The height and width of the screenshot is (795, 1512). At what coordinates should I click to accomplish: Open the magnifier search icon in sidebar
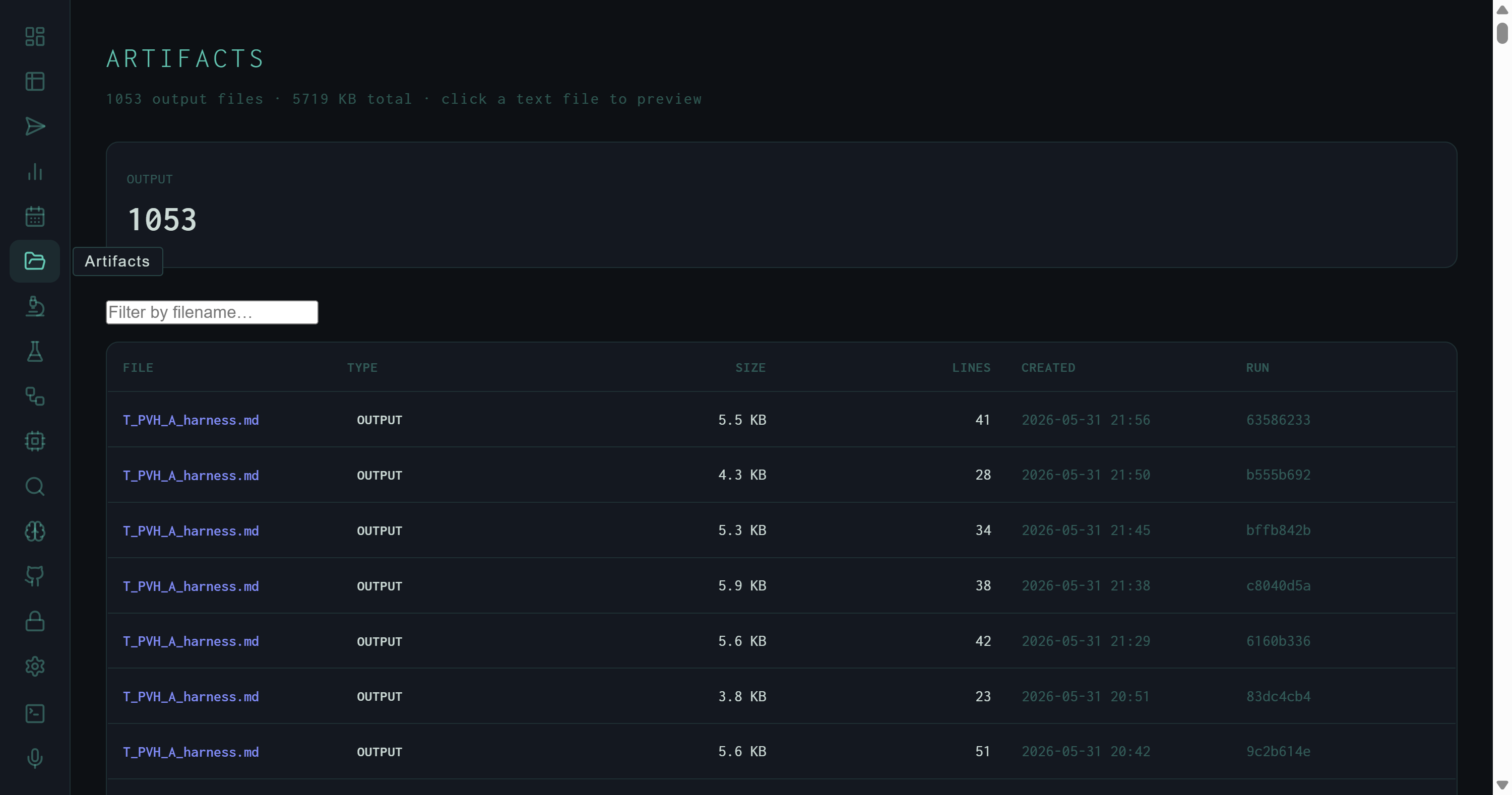pyautogui.click(x=35, y=486)
